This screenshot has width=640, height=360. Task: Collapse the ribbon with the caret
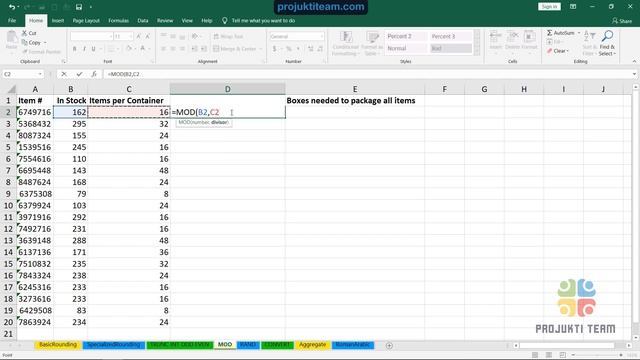point(634,61)
